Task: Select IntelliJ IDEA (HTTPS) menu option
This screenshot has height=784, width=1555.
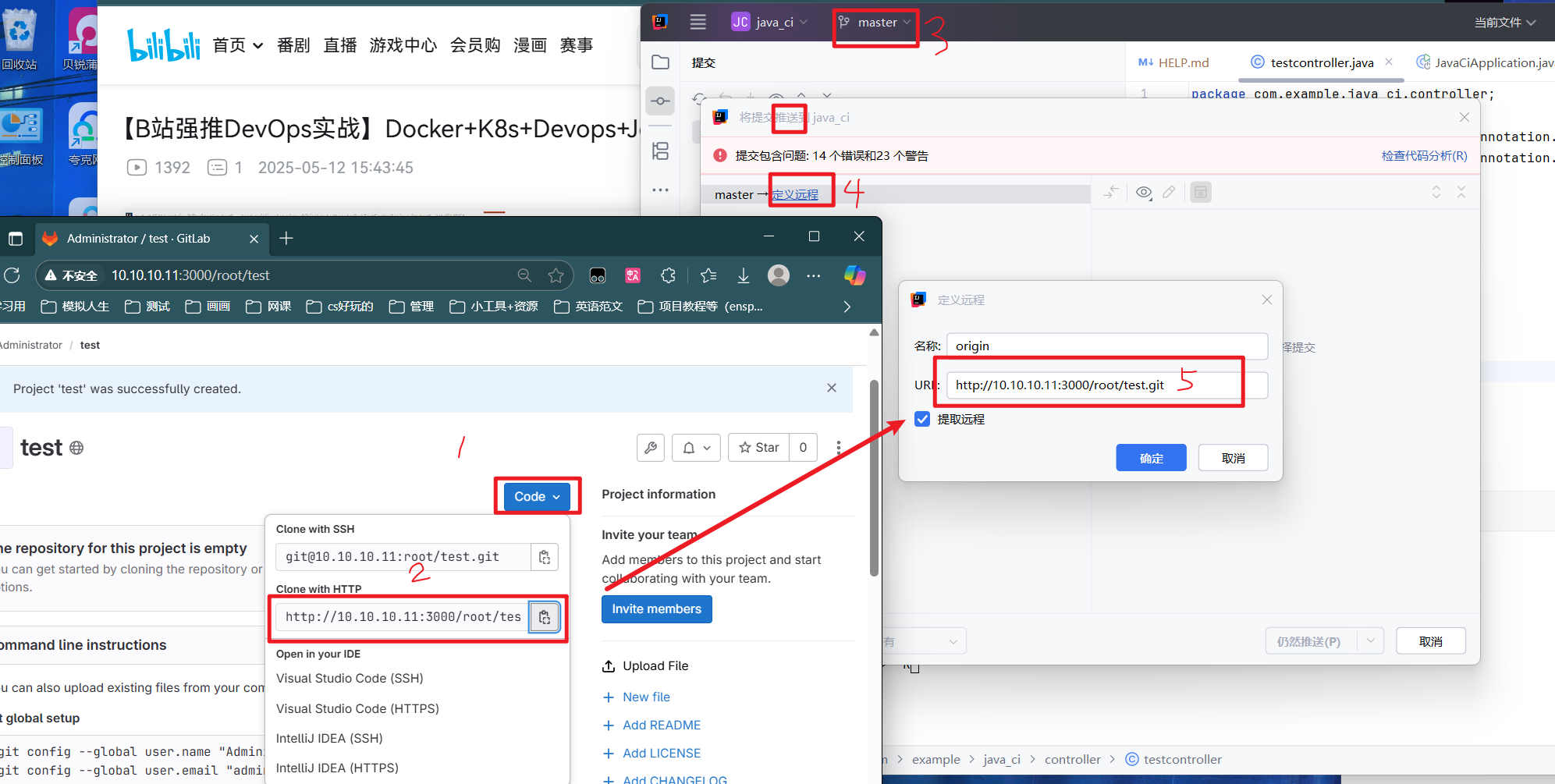Action: [337, 768]
